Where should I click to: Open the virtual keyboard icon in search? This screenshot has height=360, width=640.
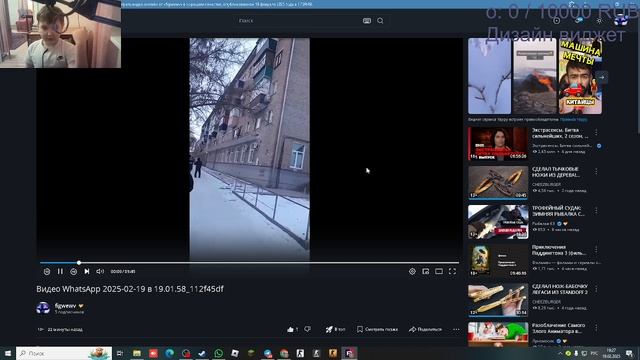(367, 20)
